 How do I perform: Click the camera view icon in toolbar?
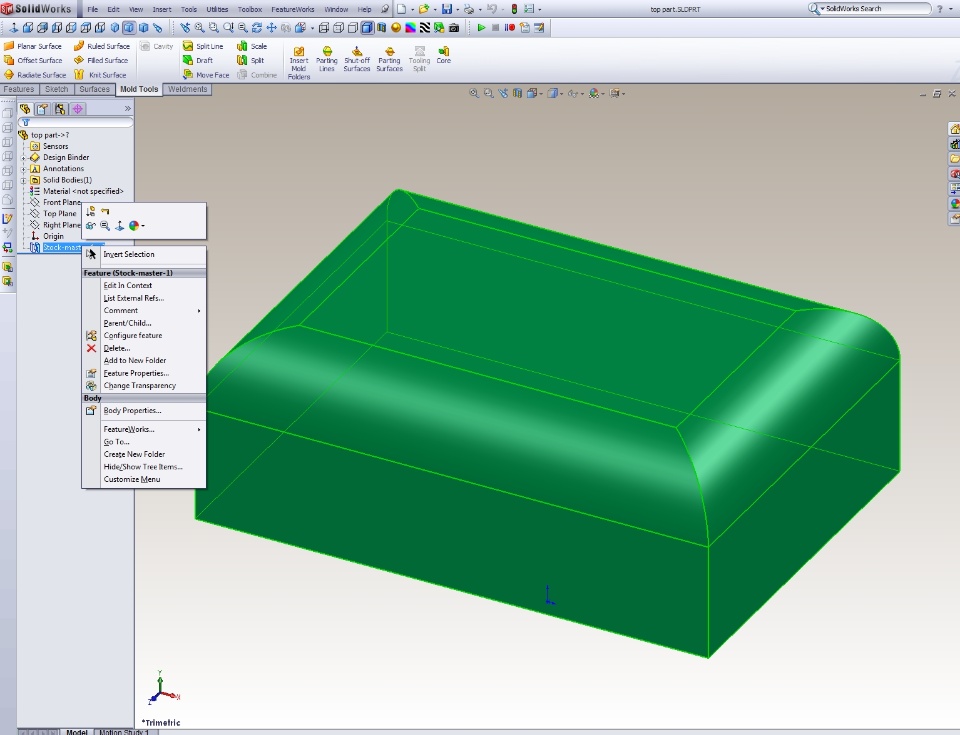(454, 28)
